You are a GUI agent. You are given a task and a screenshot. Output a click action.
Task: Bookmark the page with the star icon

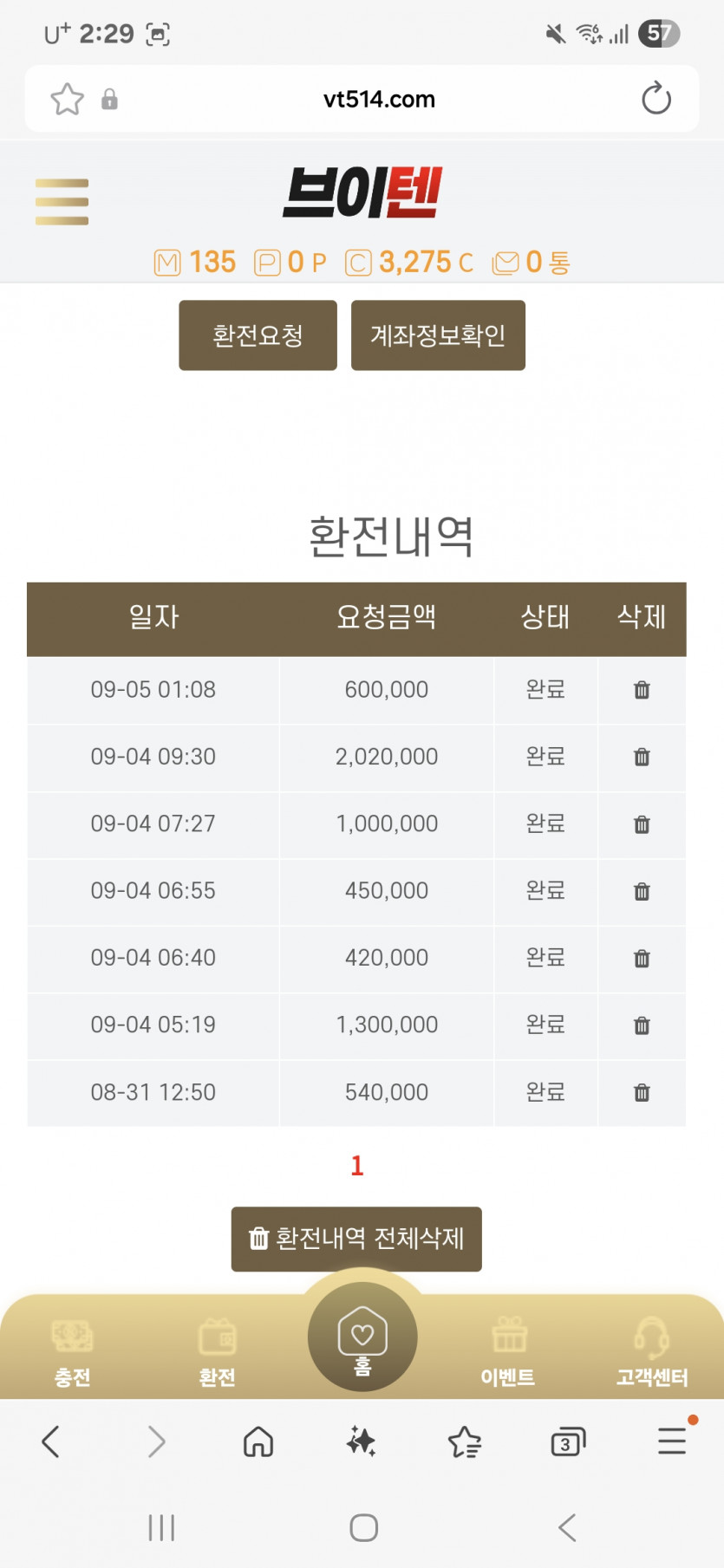point(67,99)
